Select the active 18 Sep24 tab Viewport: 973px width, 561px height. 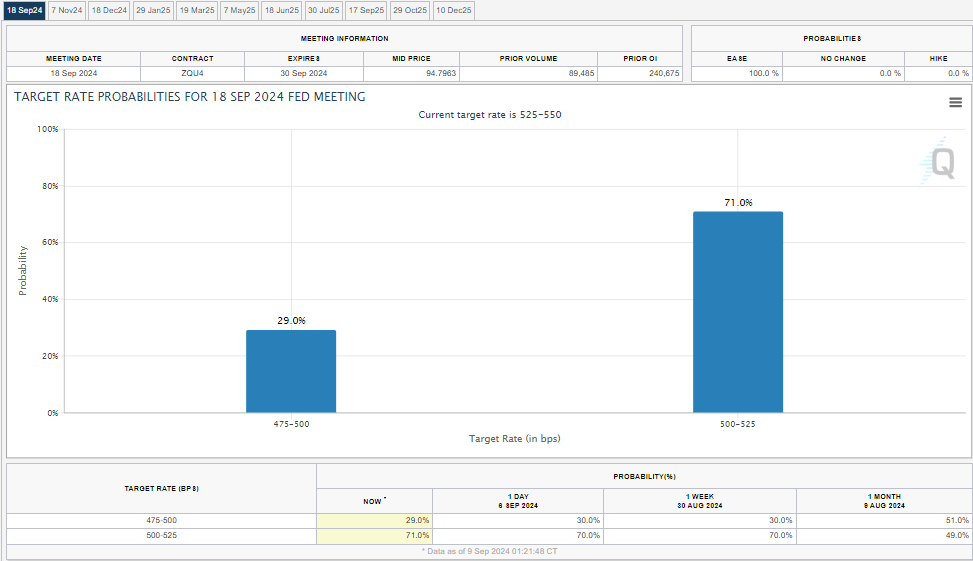(24, 10)
